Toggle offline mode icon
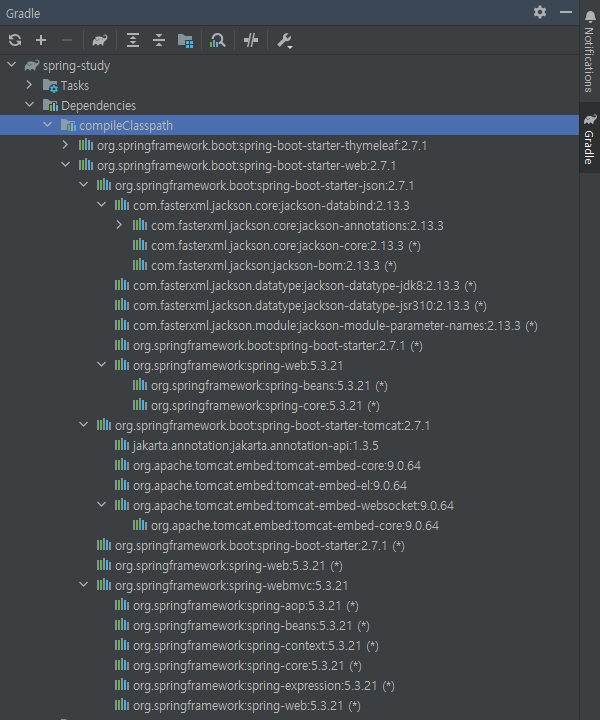The image size is (600, 720). pos(251,40)
